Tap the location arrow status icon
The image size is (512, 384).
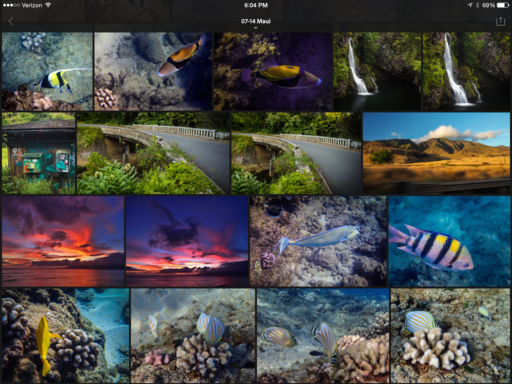pyautogui.click(x=470, y=5)
